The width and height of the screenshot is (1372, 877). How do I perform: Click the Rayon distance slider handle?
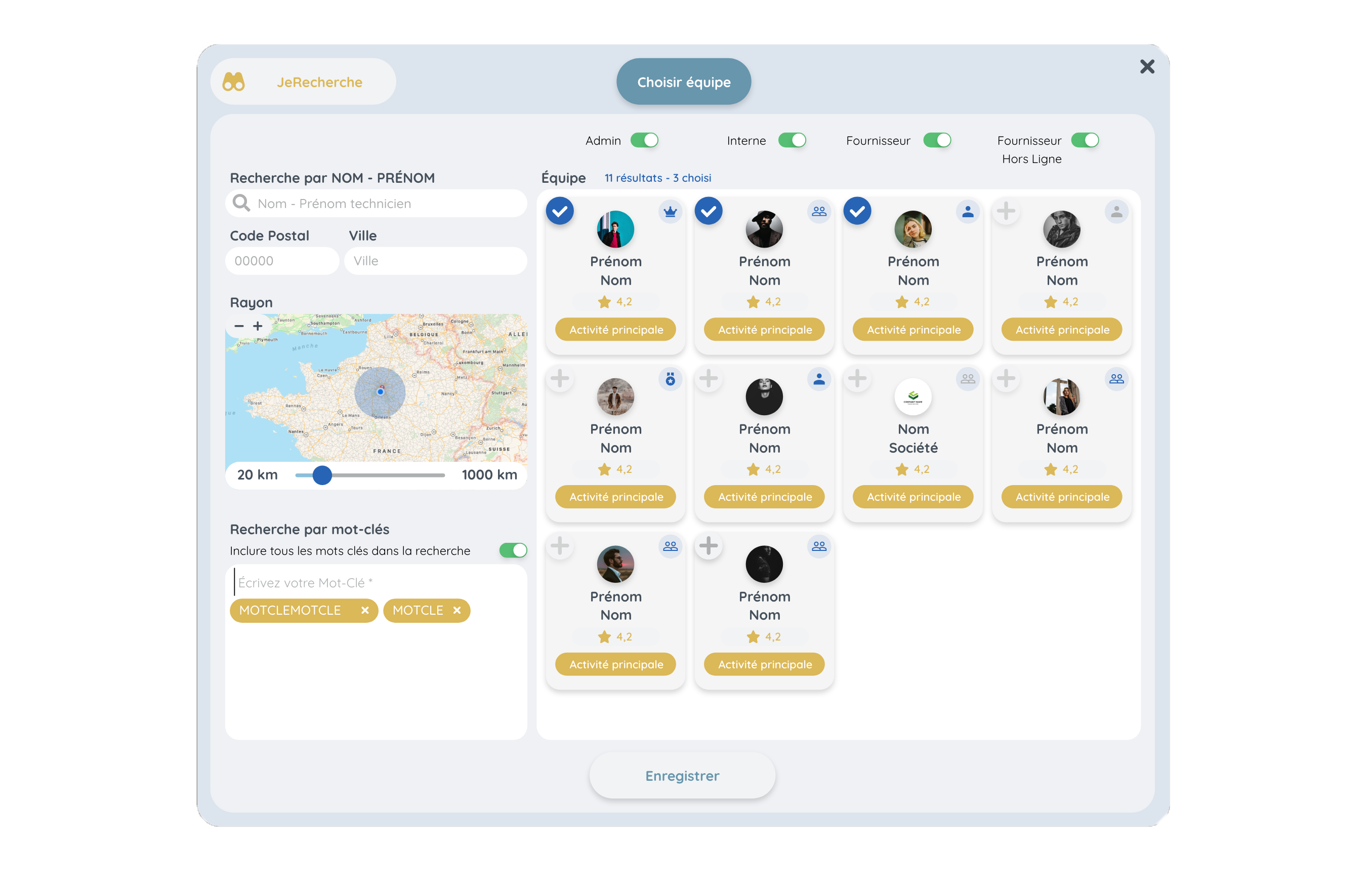322,475
